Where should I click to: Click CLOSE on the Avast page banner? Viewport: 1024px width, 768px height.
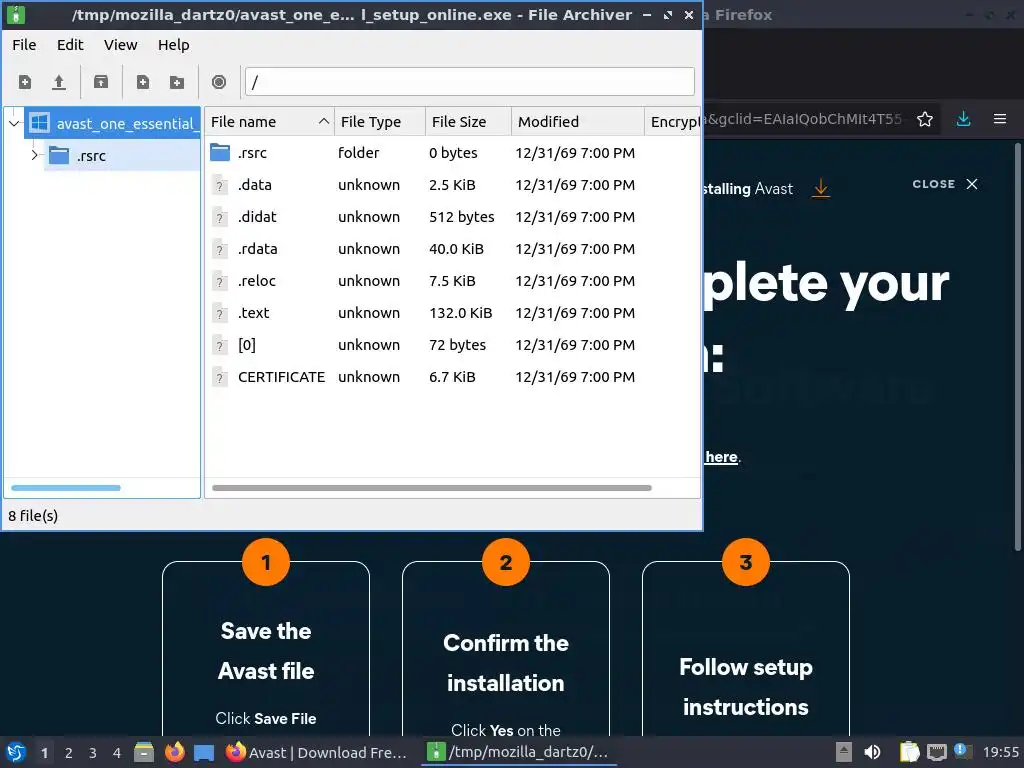[x=945, y=184]
